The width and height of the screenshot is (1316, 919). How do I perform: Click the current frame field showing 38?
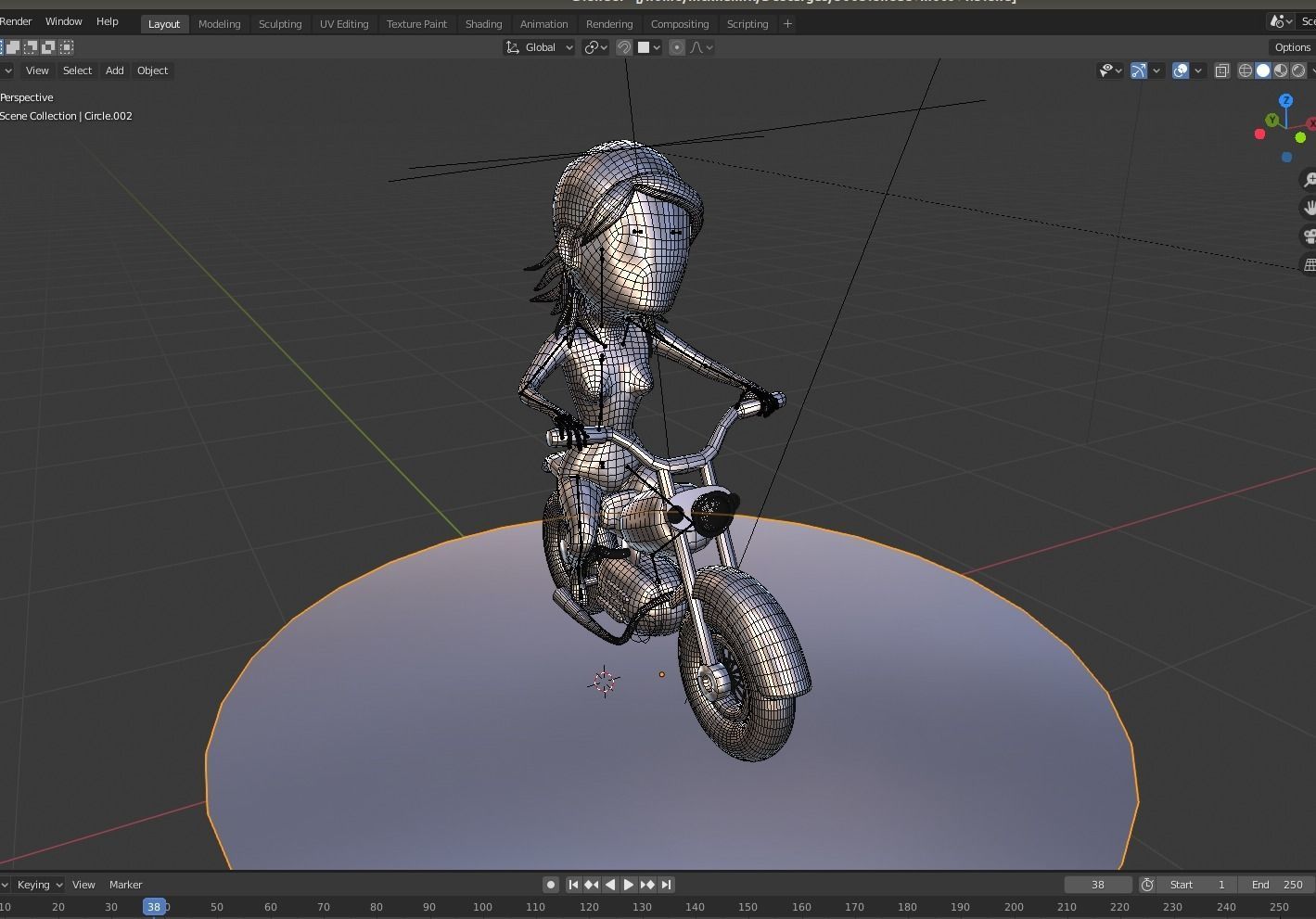[x=1098, y=885]
